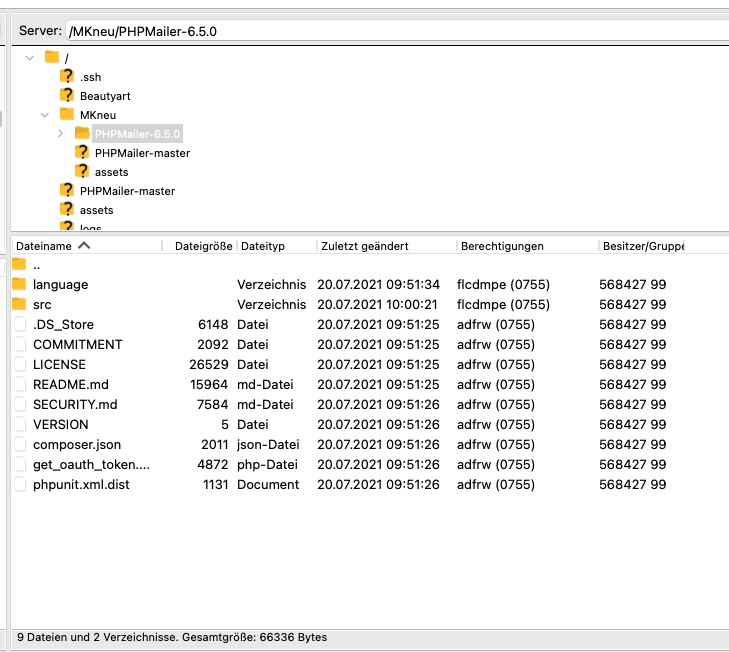
Task: Select the assets folder under MKneu
Action: 111,172
